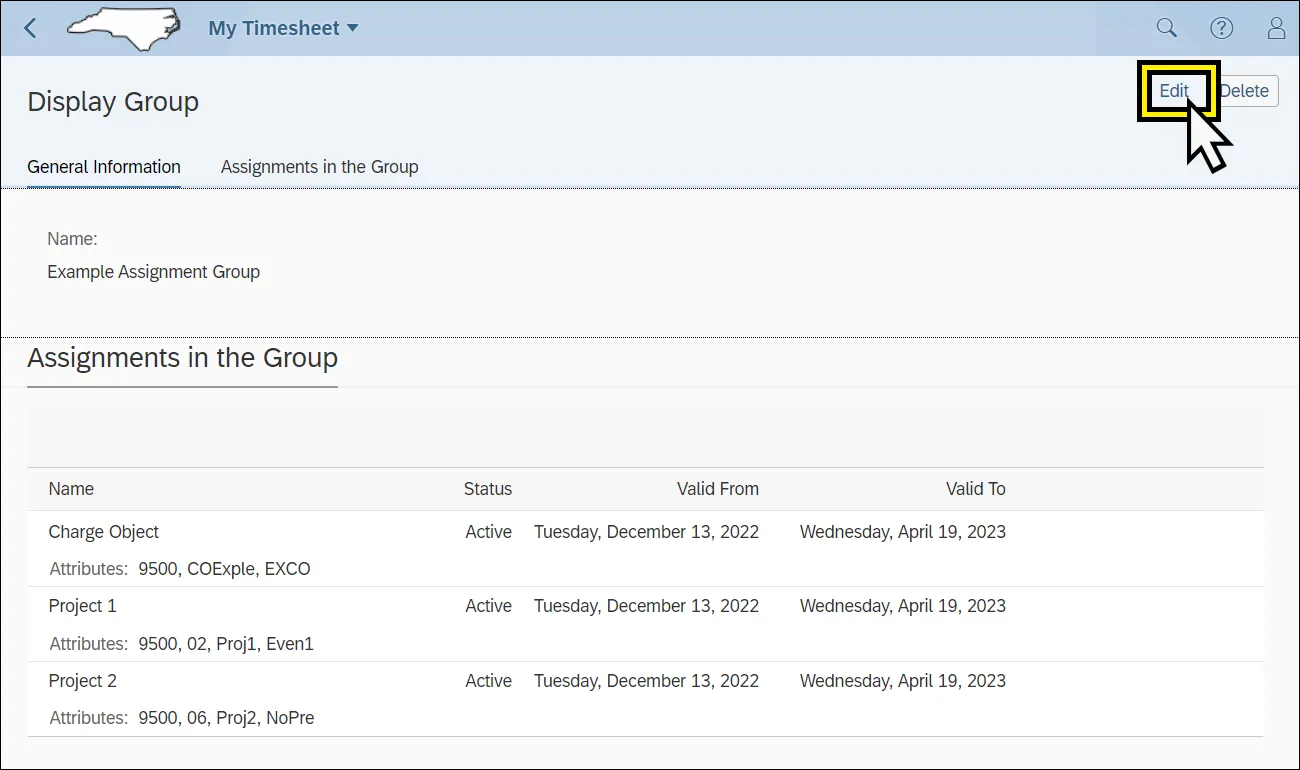Screen dimensions: 1300x770
Task: Open the help question mark icon
Action: point(1221,28)
